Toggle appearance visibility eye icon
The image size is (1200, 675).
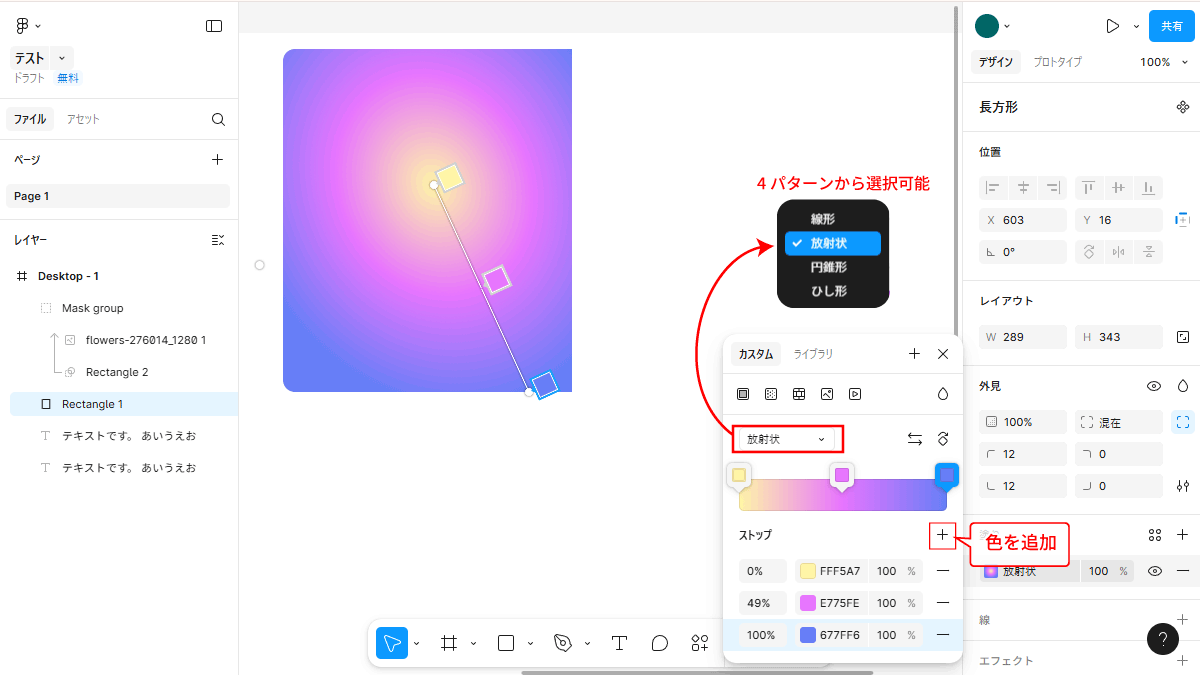1154,386
